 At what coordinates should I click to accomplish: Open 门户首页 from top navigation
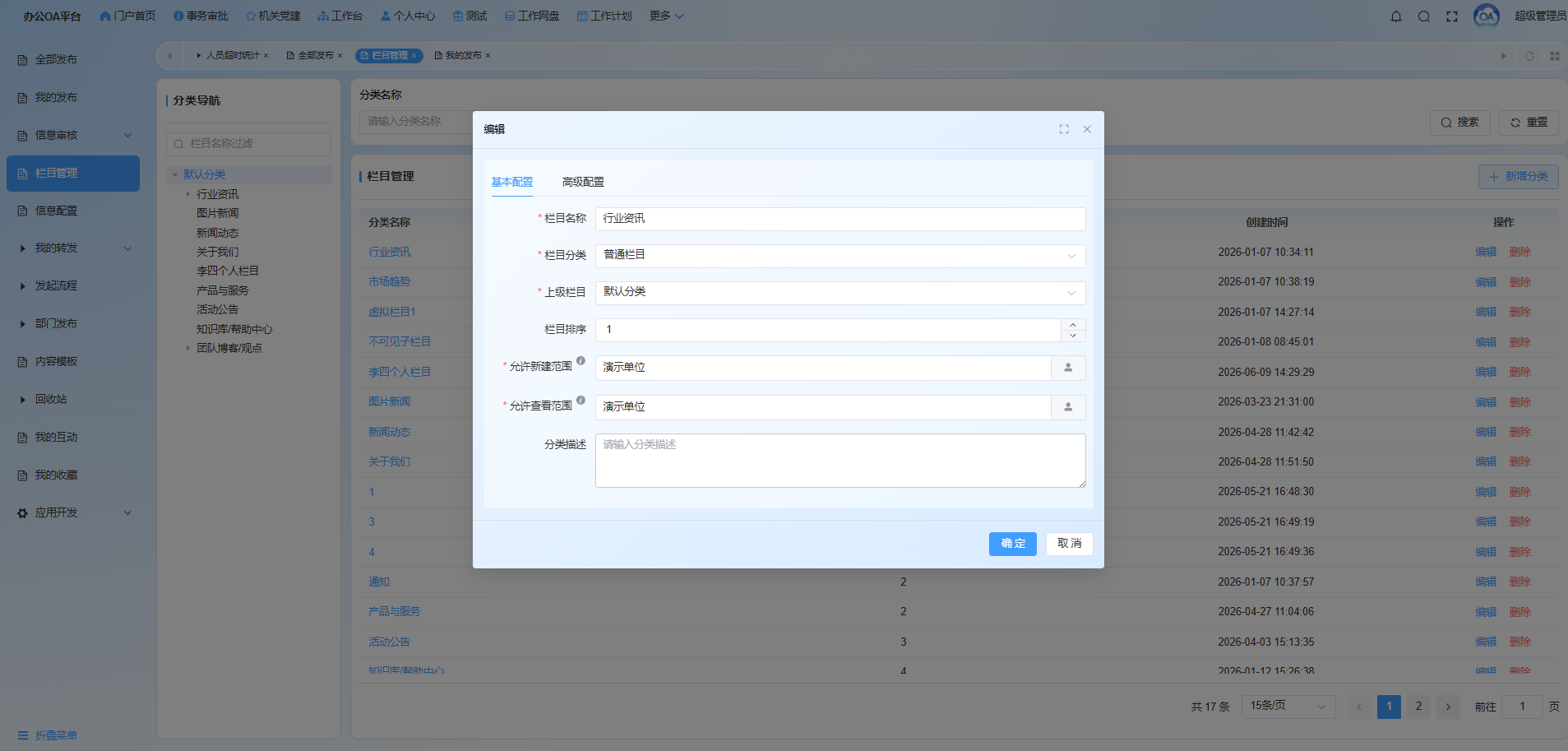(127, 16)
